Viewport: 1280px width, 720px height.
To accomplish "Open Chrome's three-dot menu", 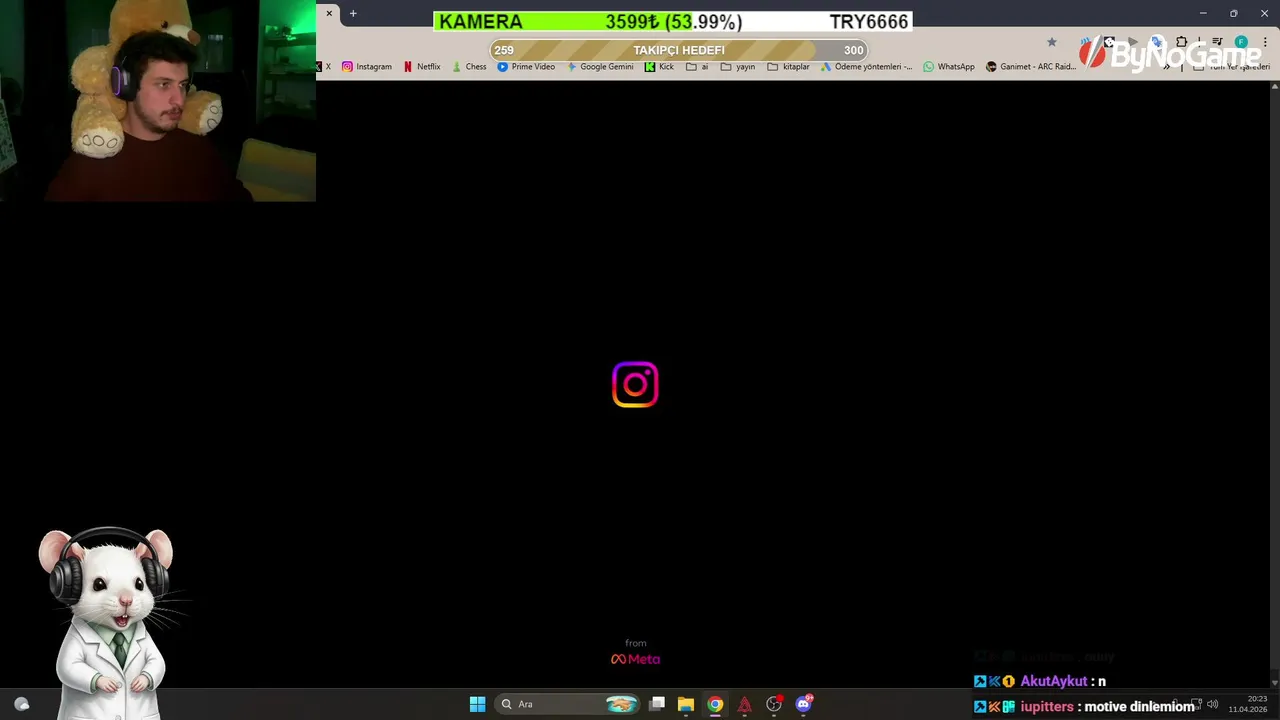I will 1265,42.
